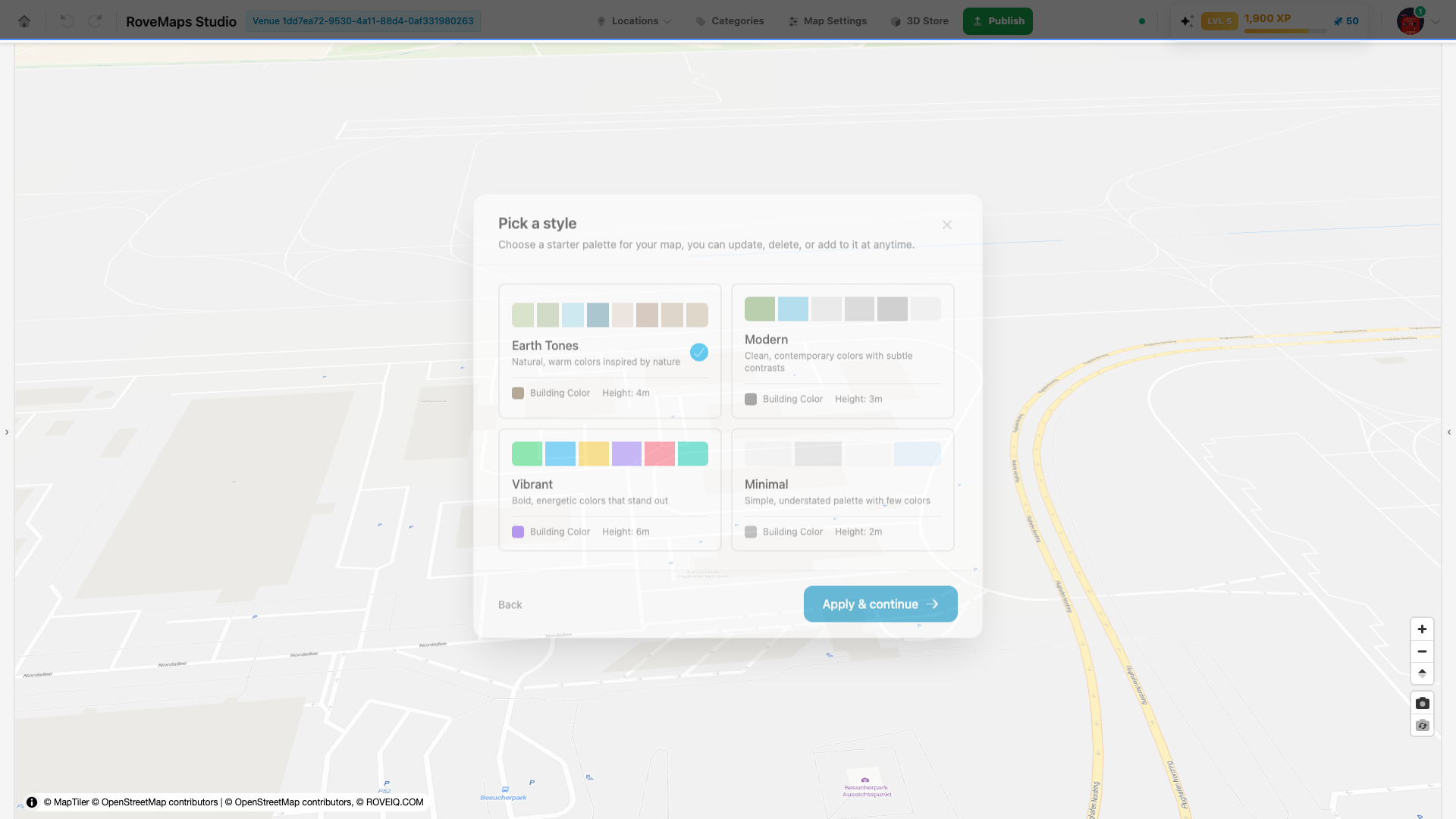Reset map bearing compass
The image size is (1456, 819).
click(x=1422, y=673)
